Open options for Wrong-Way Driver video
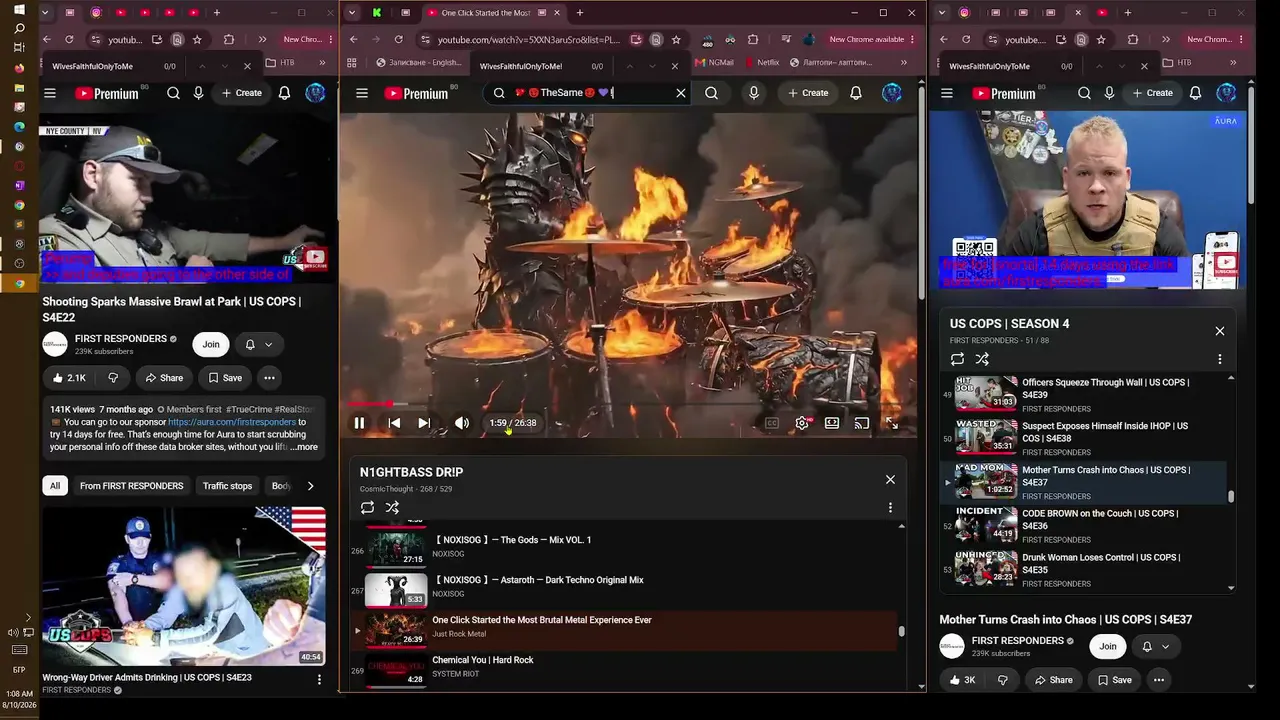1280x720 pixels. click(x=319, y=679)
